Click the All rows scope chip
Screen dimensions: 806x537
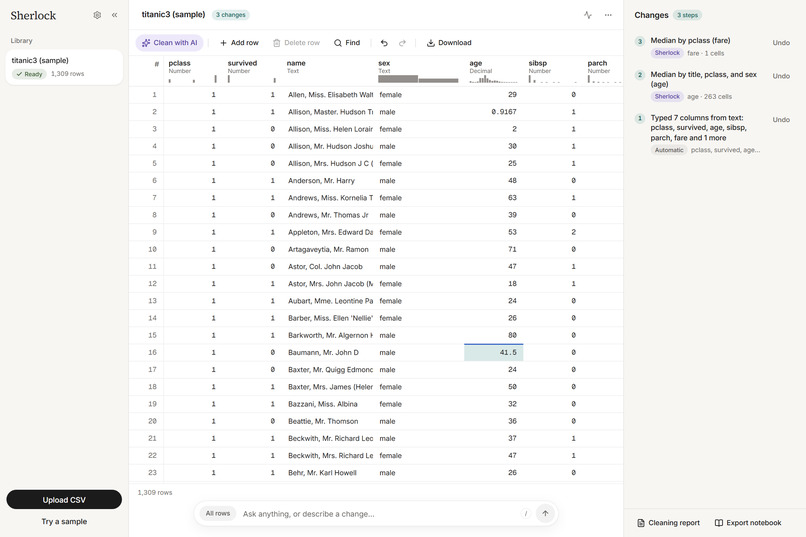pyautogui.click(x=218, y=513)
